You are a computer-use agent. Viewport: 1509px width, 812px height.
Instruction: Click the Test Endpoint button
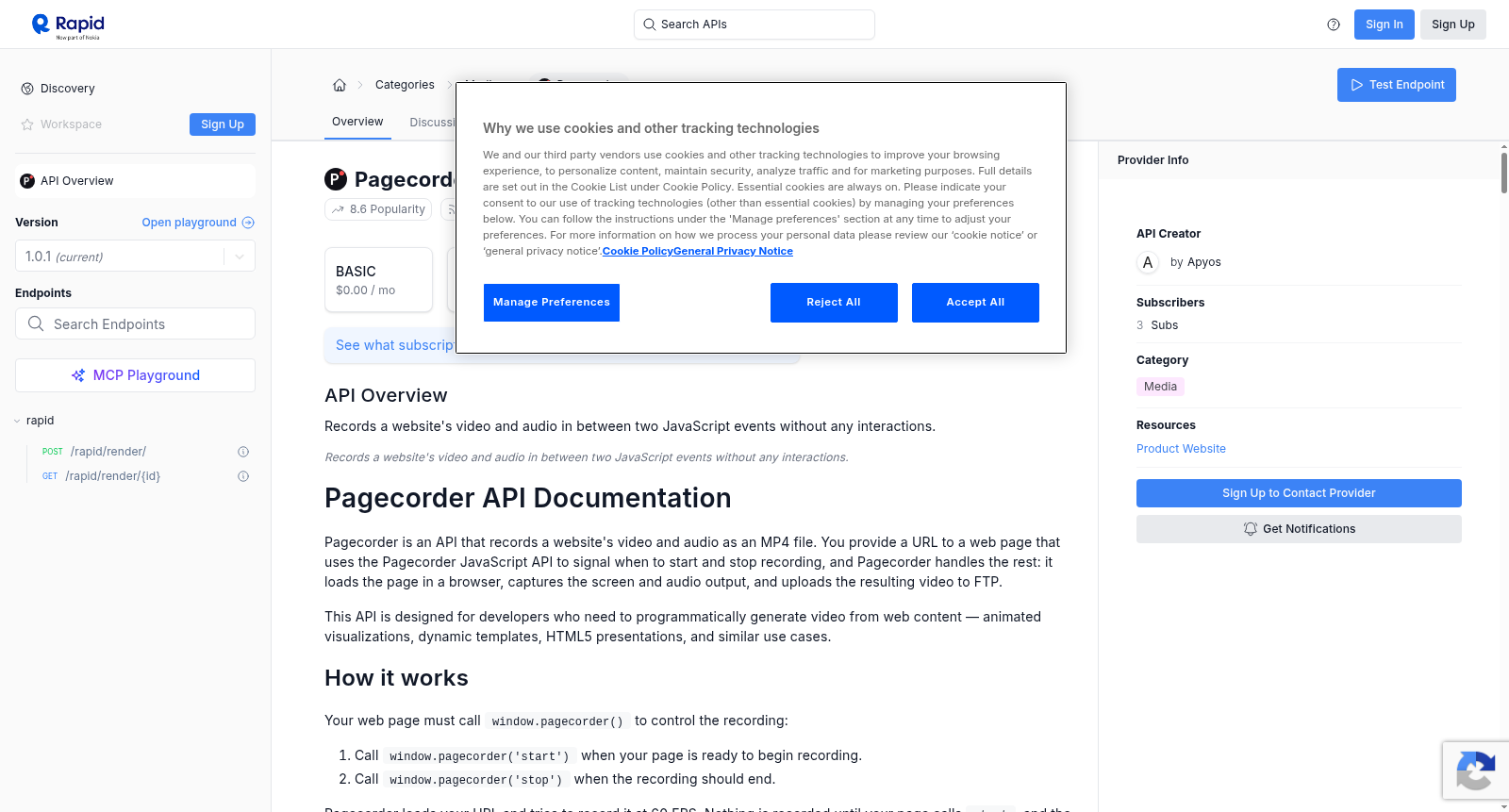[x=1397, y=85]
